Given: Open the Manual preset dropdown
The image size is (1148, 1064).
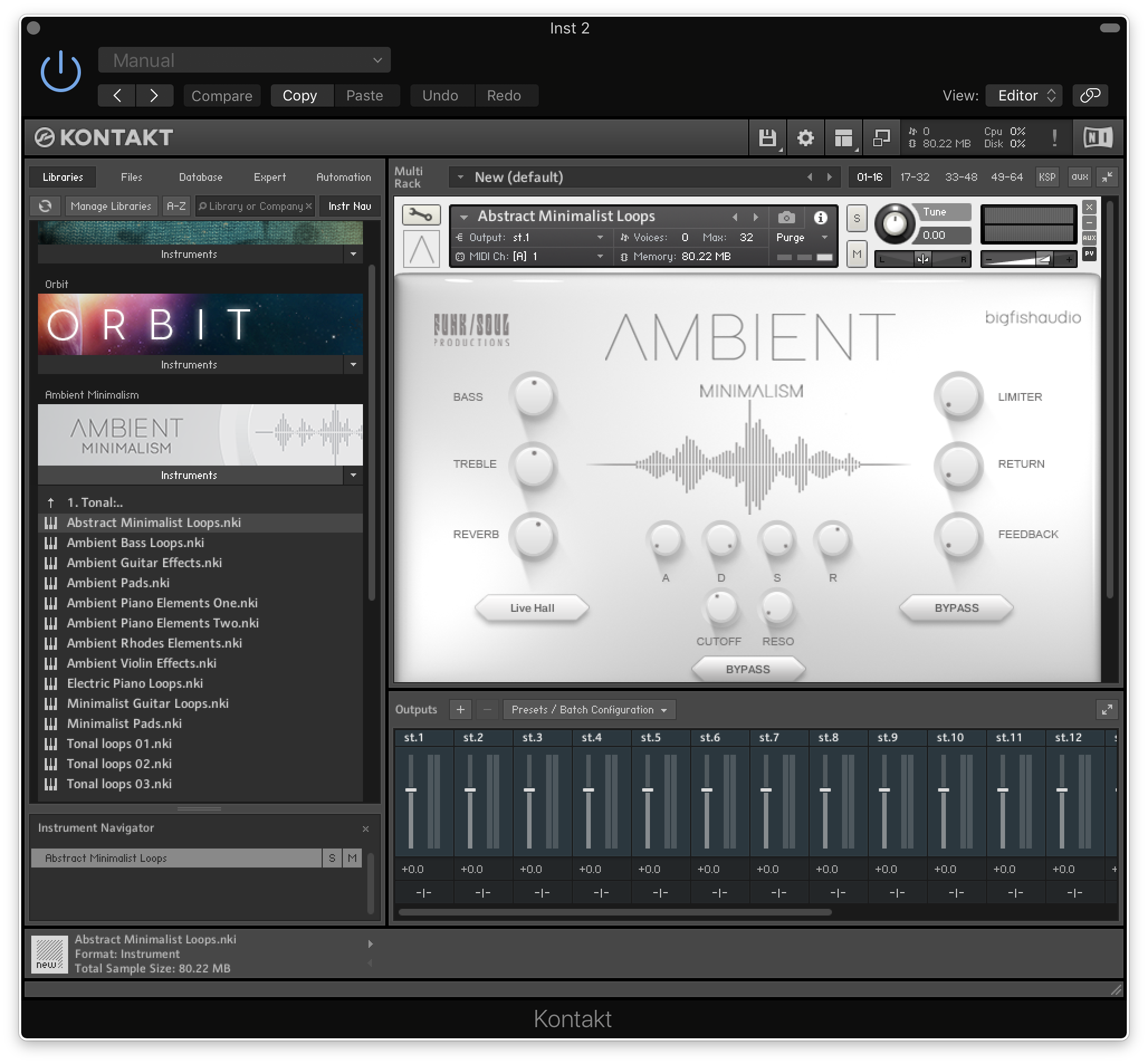Looking at the screenshot, I should pyautogui.click(x=244, y=60).
